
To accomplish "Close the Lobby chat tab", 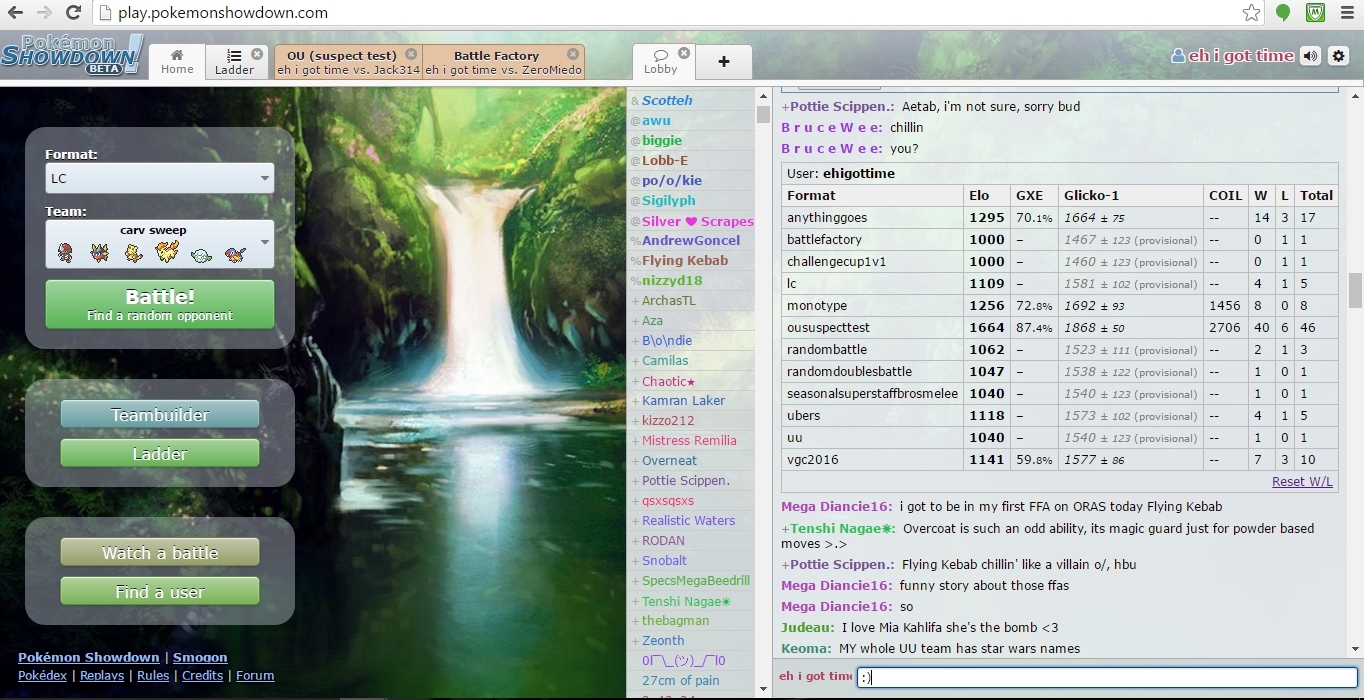I will (x=684, y=53).
